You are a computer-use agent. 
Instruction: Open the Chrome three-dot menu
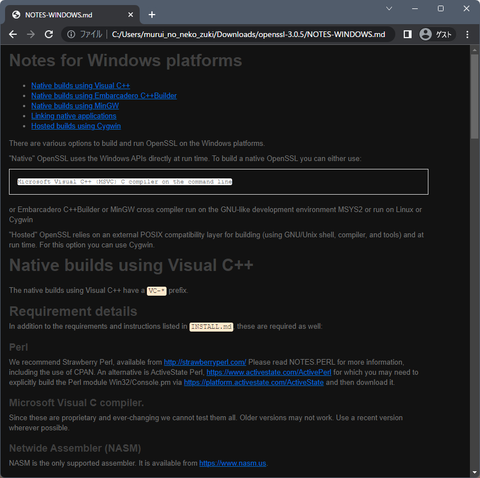[467, 34]
